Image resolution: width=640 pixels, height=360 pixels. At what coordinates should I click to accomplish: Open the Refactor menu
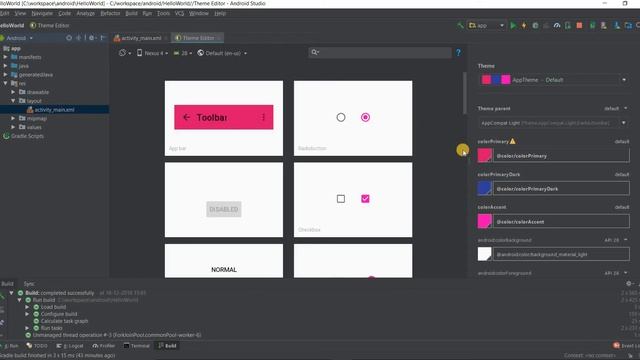click(x=110, y=13)
